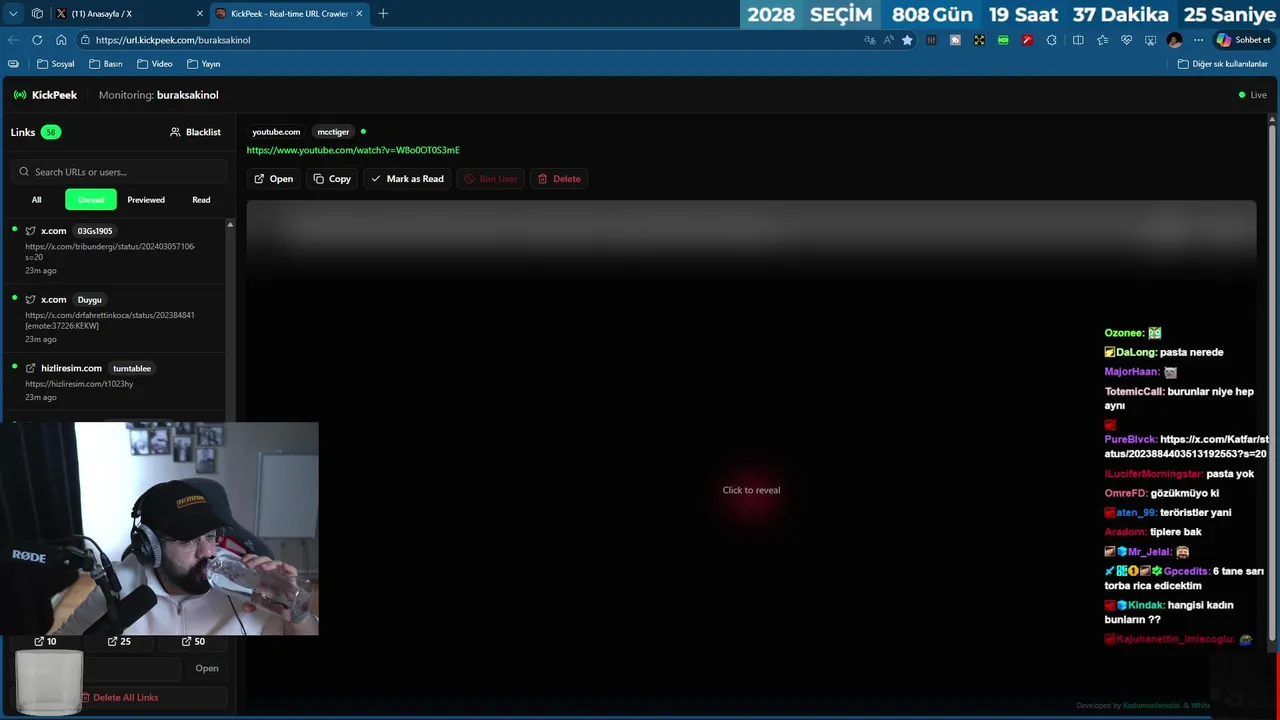Copy the YouTube link URL

pos(332,179)
